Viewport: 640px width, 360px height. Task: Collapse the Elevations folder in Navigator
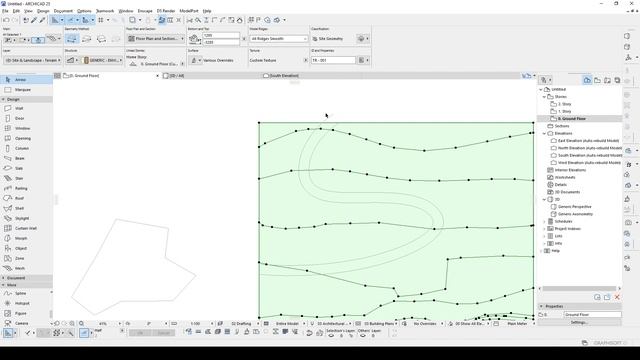click(544, 133)
